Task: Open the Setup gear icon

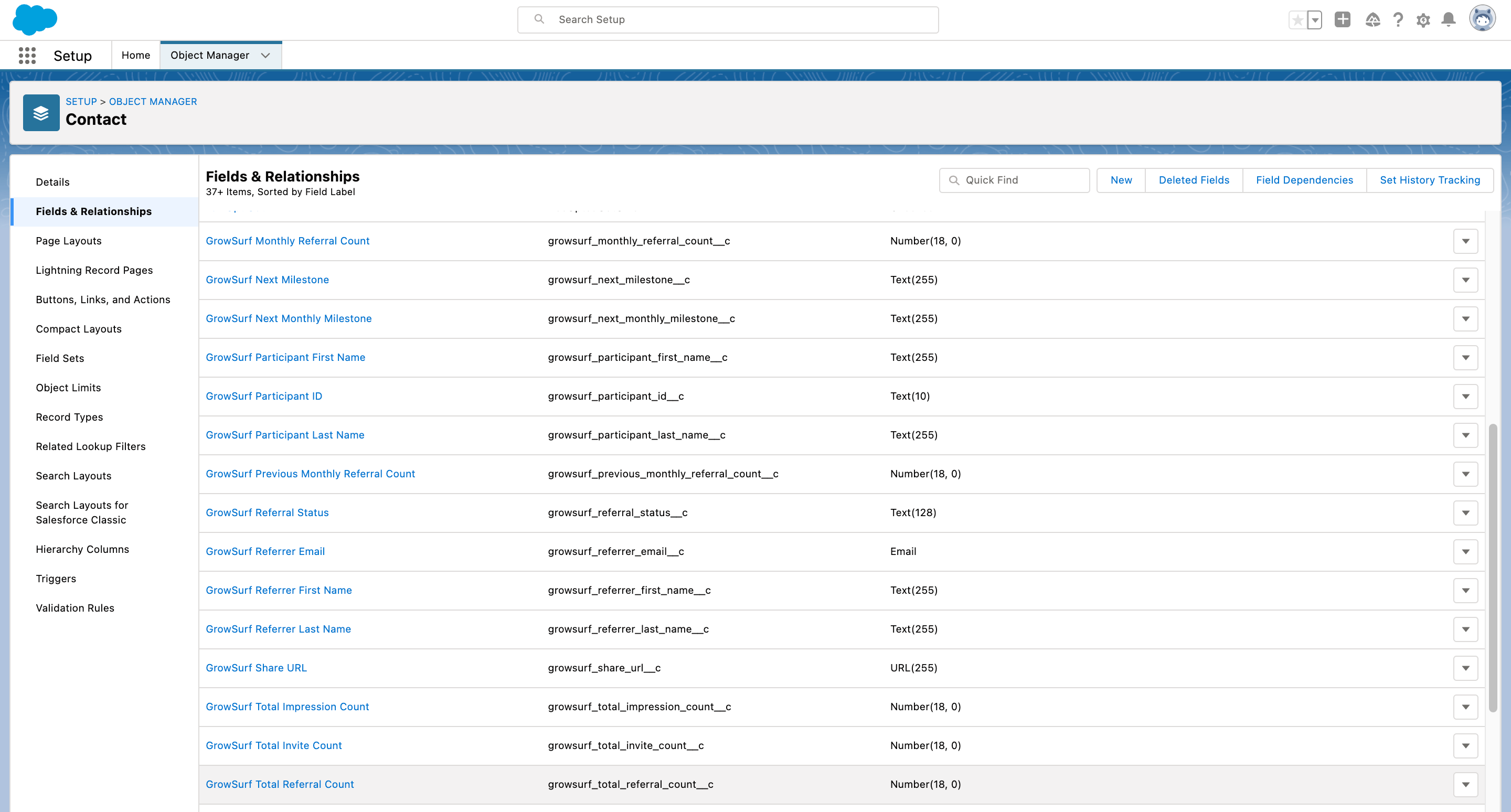Action: click(x=1423, y=19)
